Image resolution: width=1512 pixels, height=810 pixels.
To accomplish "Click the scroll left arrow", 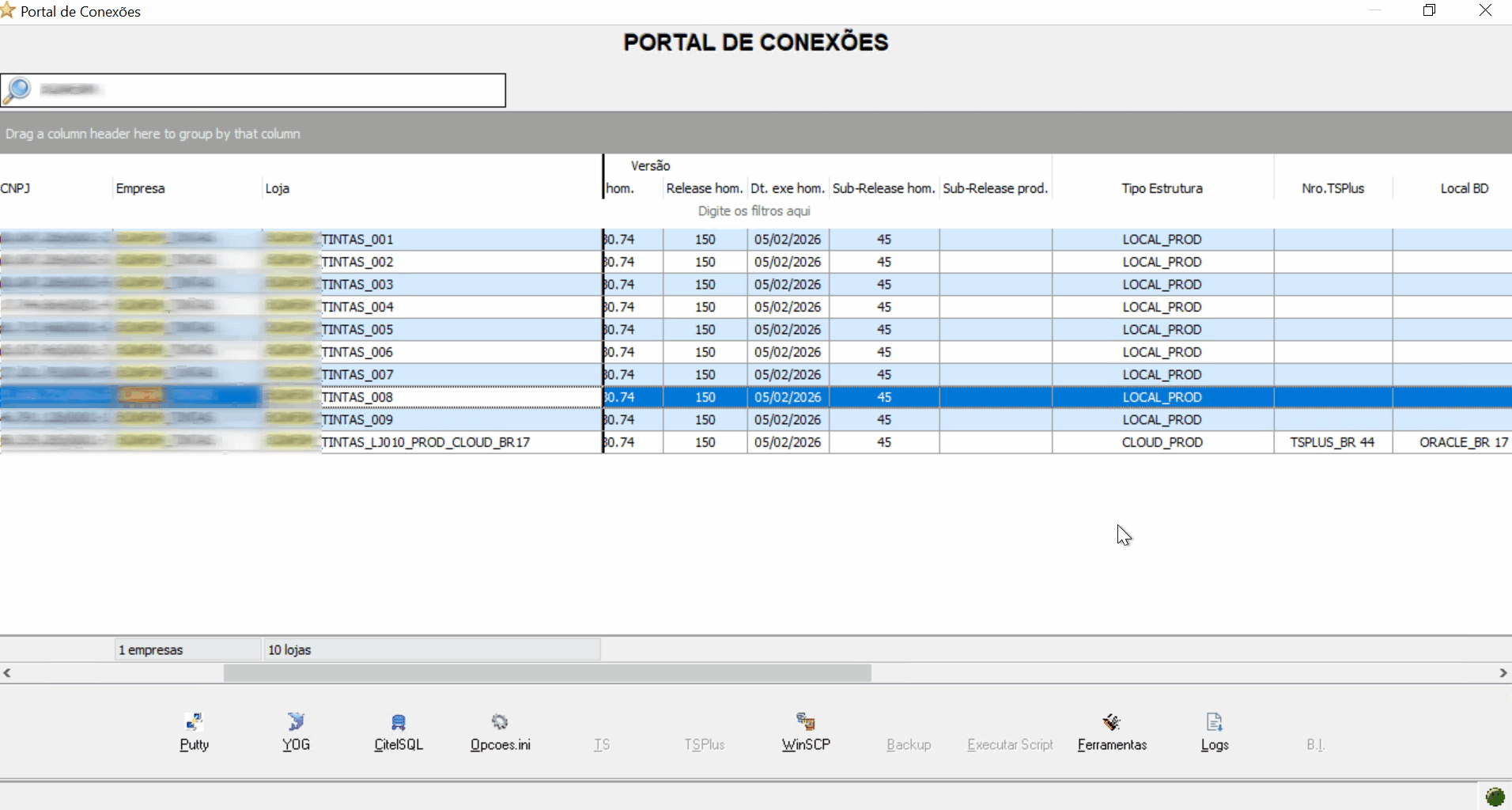I will click(7, 673).
